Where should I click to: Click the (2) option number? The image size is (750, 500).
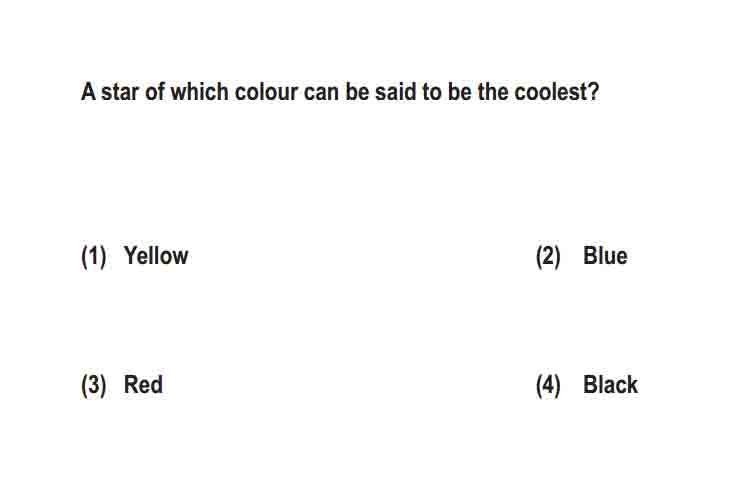coord(548,256)
